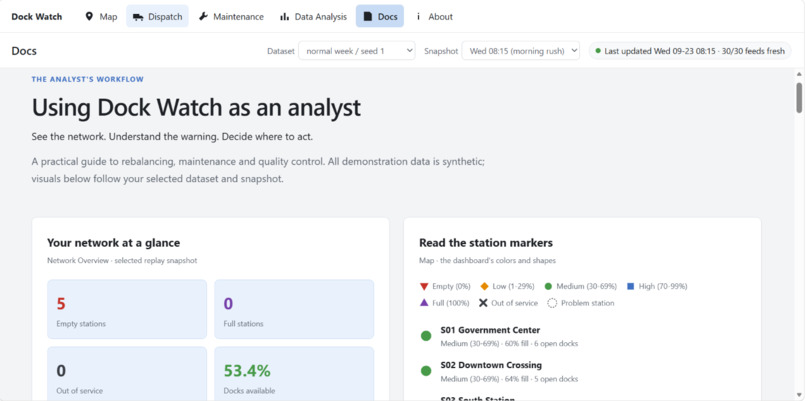Click 'Medium (30-69%) · 60% fill · 6 open docks'
The image size is (806, 401).
[x=509, y=343]
